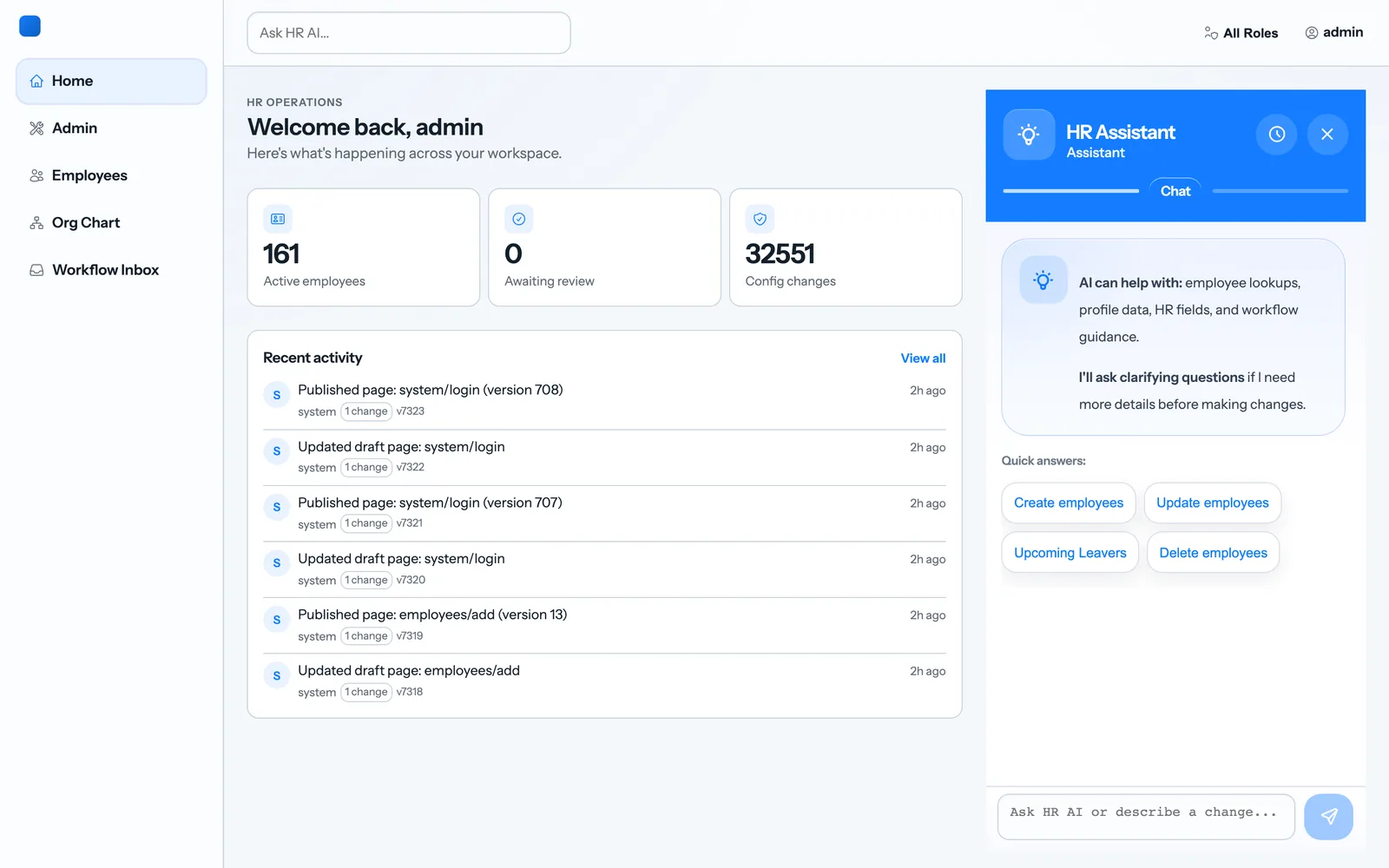The height and width of the screenshot is (868, 1389).
Task: Click the 1 change badge for v7321
Action: pos(366,523)
